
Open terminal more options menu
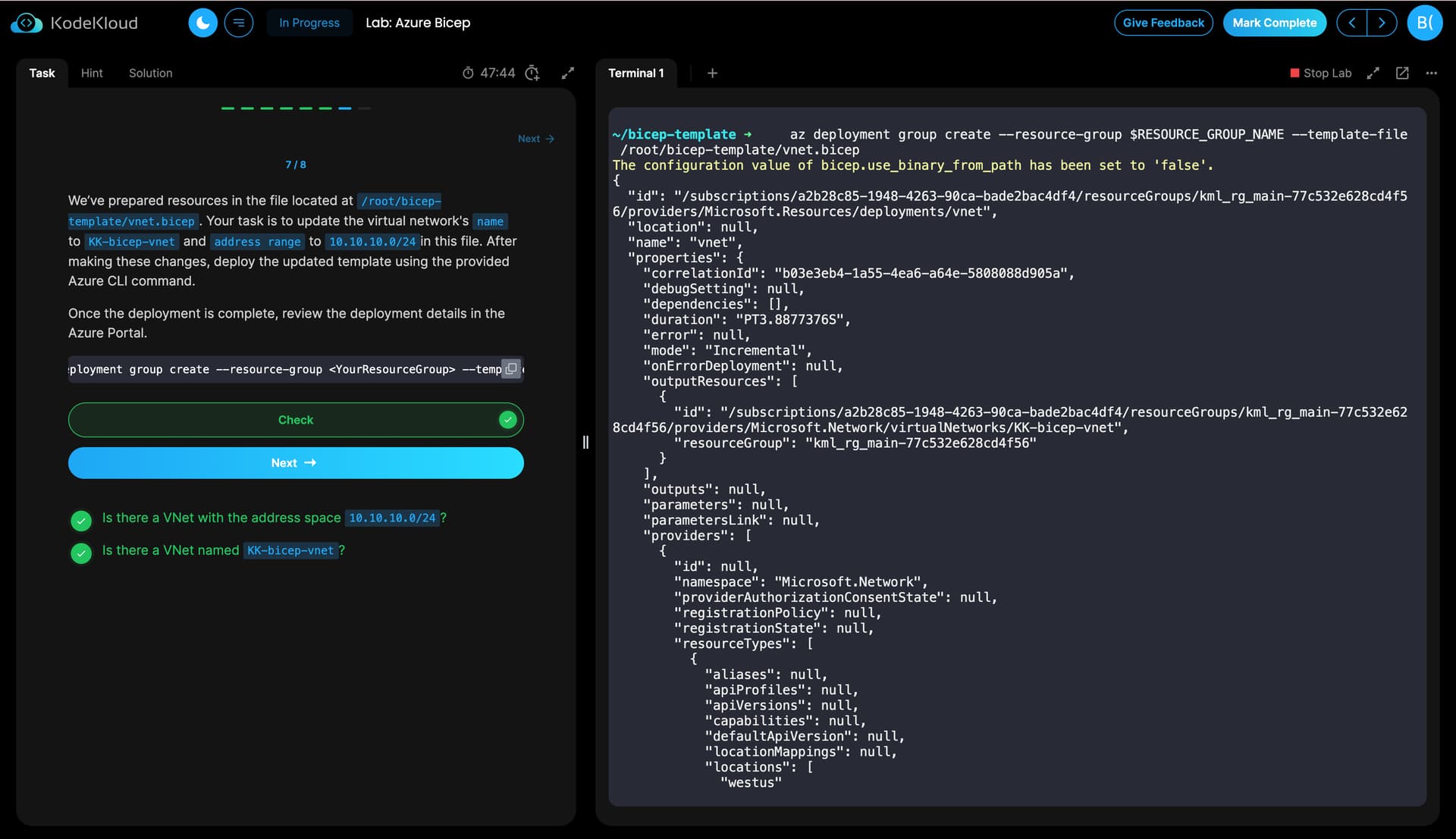1431,73
